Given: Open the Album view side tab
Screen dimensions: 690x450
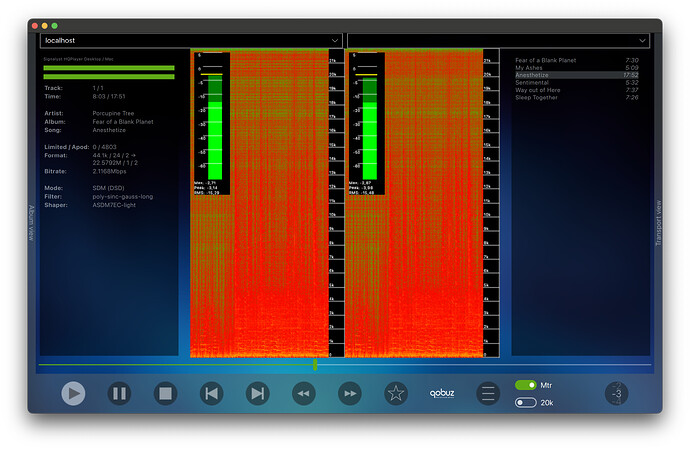Looking at the screenshot, I should click(x=31, y=223).
